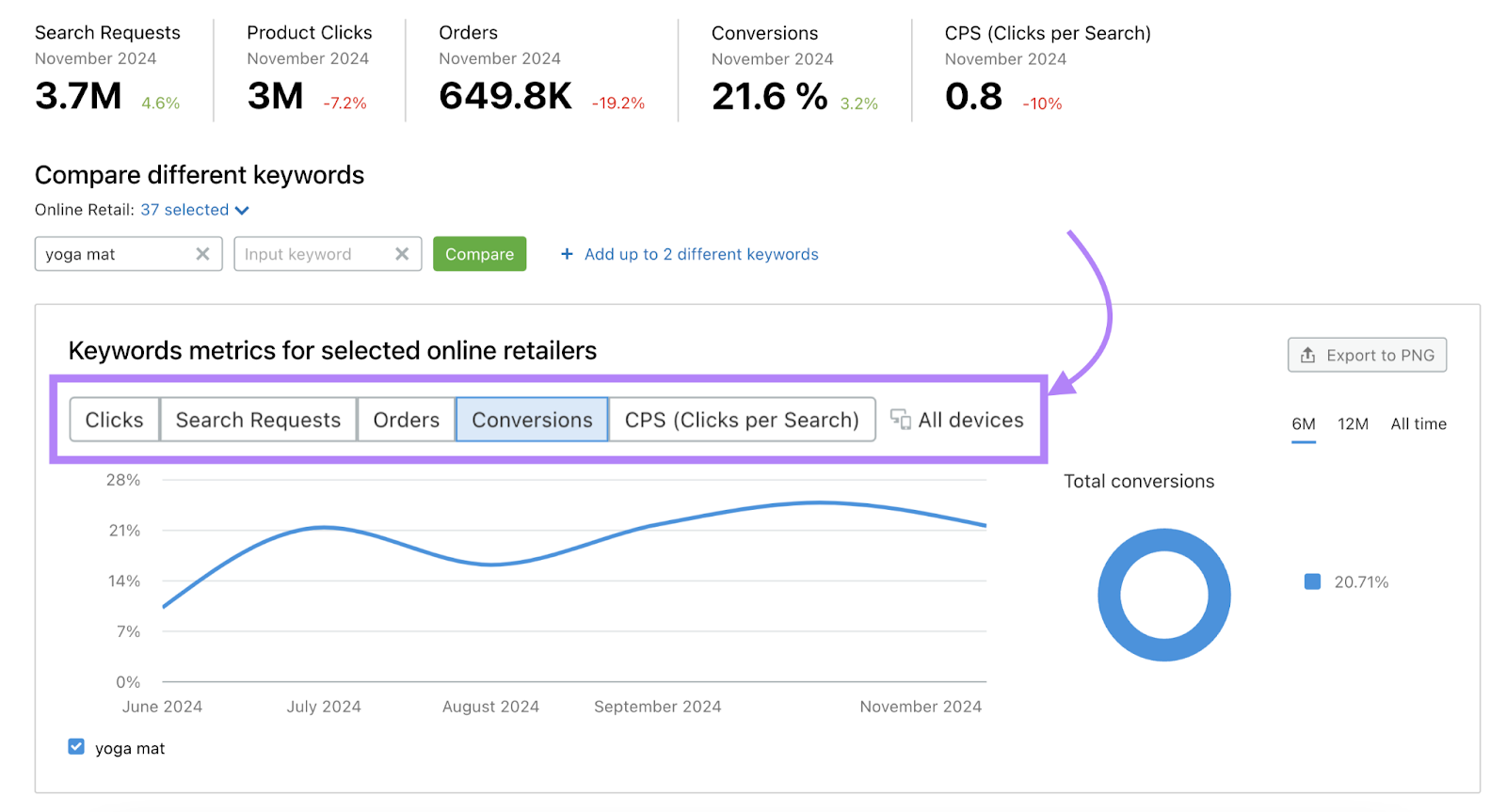Click the Input keyword text field
The width and height of the screenshot is (1506, 812).
(311, 254)
